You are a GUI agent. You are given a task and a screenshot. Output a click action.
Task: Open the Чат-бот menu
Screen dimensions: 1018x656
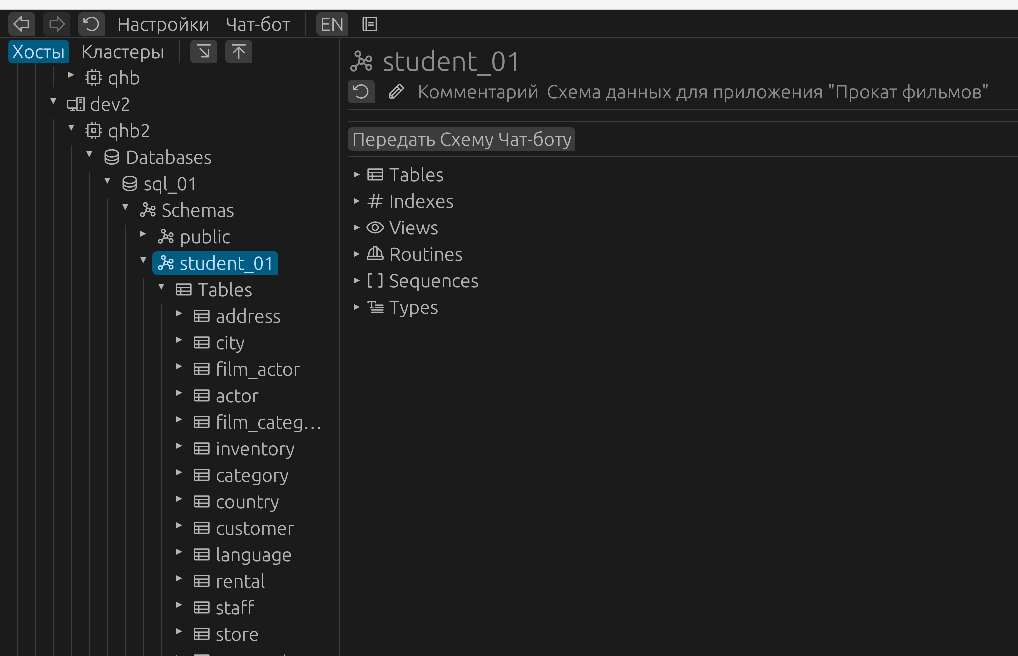(257, 24)
